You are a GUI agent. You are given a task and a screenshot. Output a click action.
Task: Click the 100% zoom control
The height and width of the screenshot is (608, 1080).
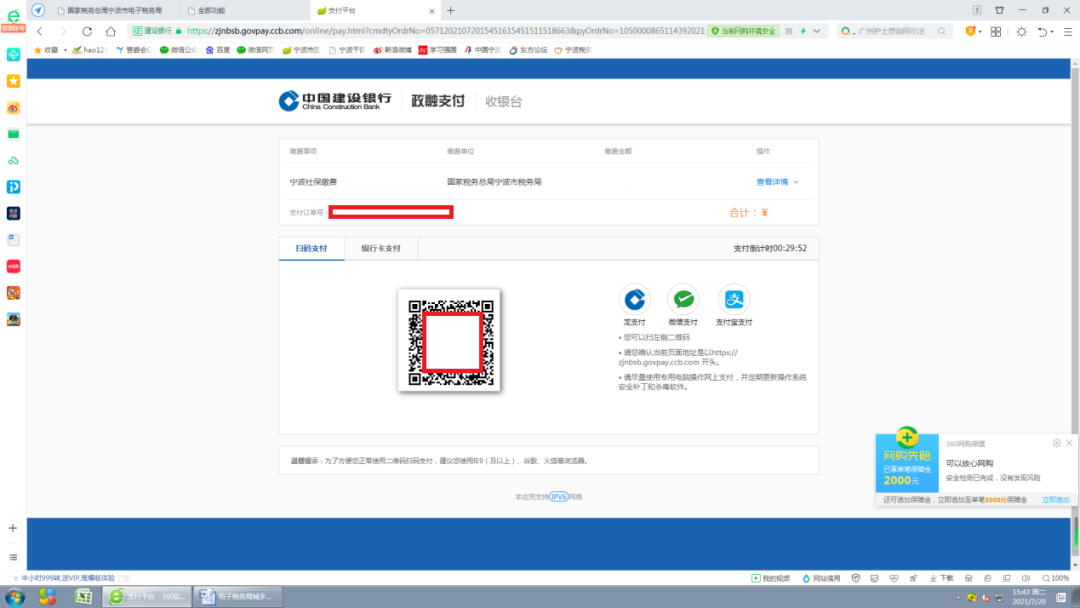coord(1055,578)
